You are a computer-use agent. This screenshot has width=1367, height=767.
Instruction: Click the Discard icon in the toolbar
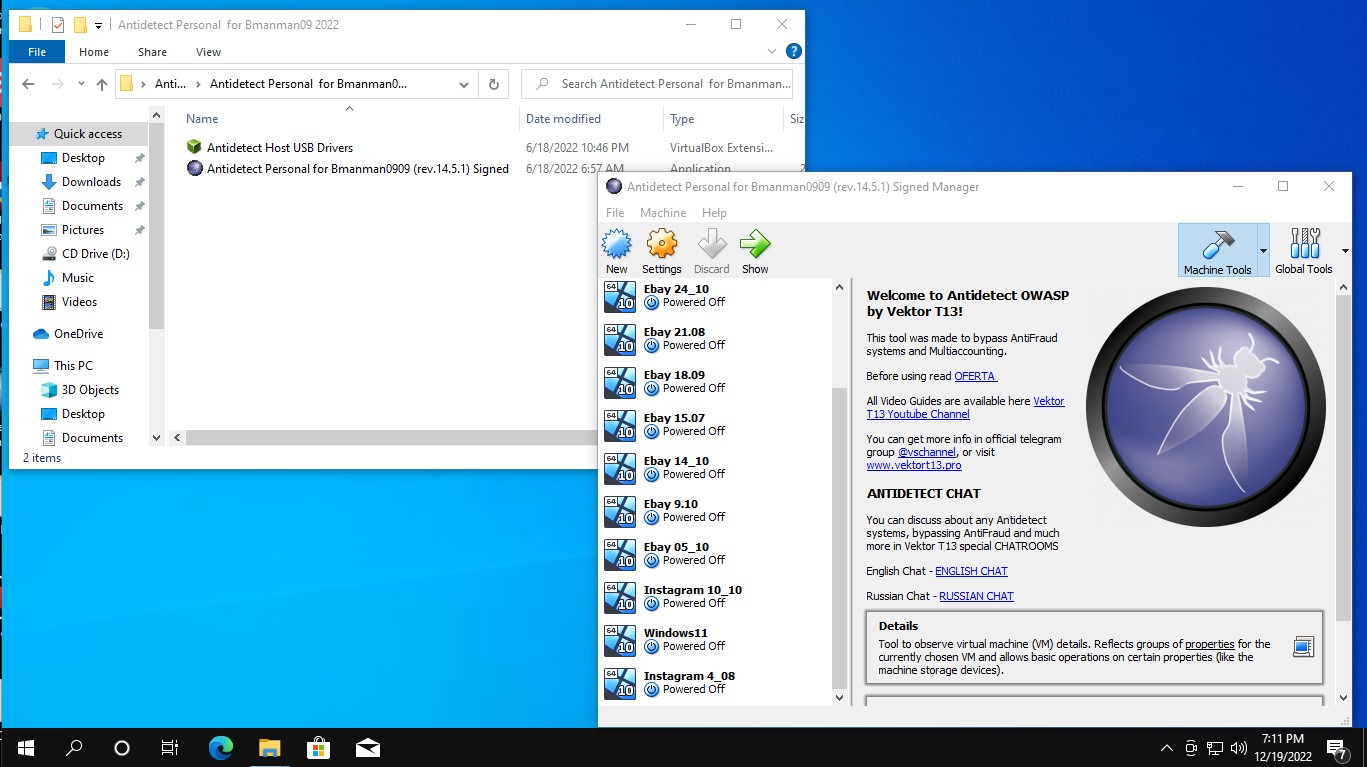(711, 249)
